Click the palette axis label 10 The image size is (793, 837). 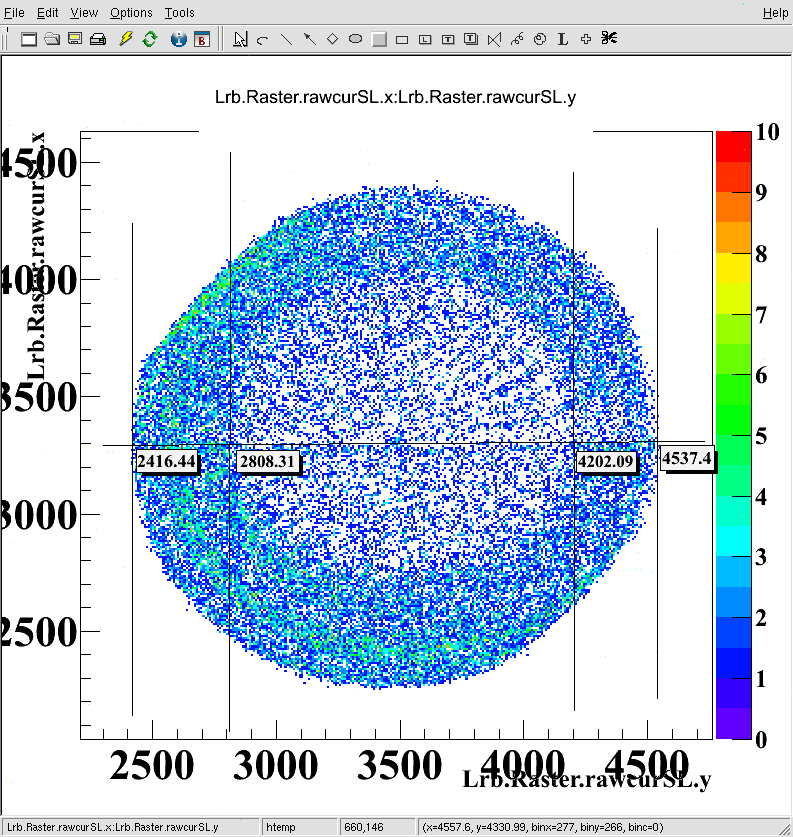767,132
